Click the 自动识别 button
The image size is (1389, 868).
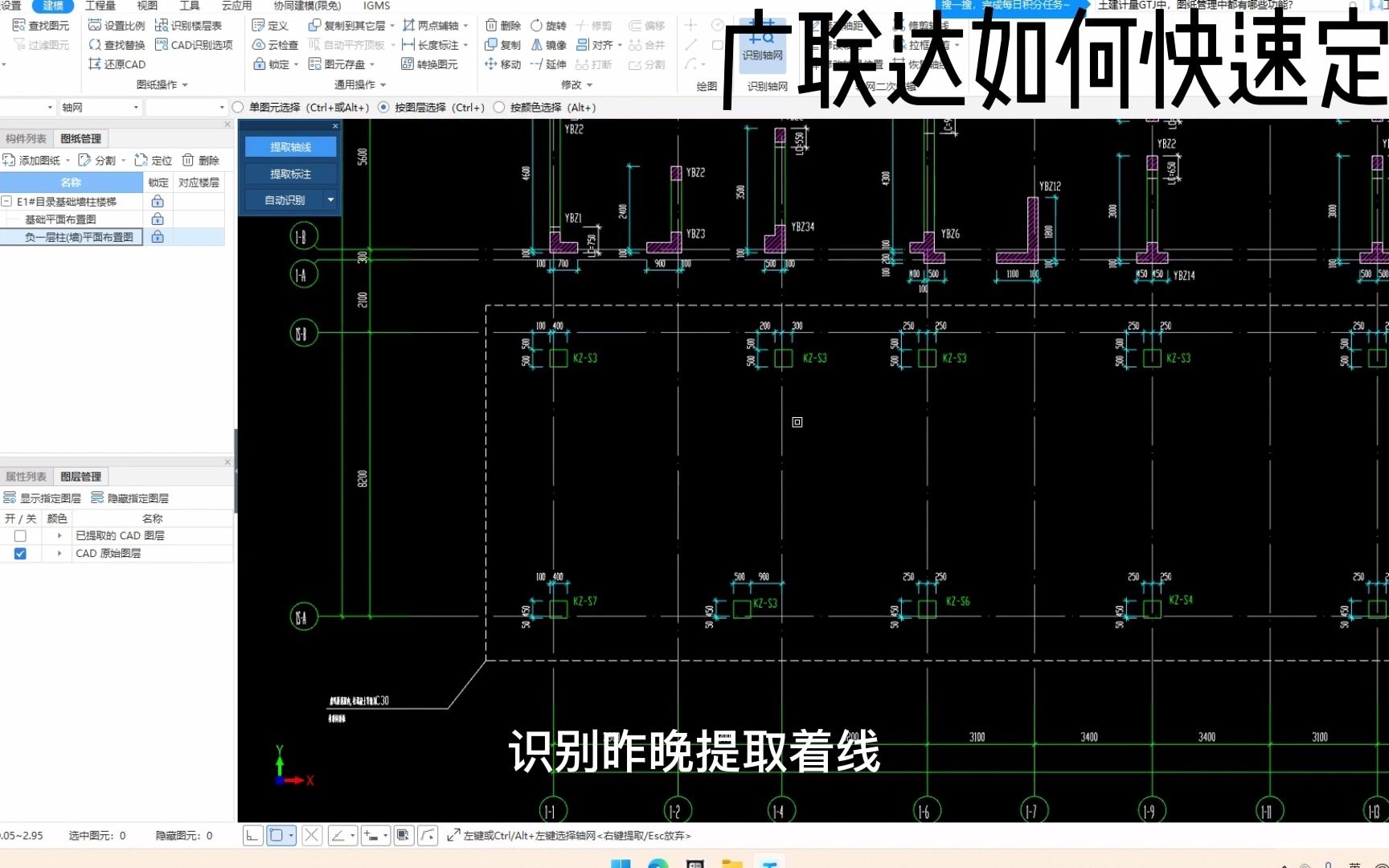pos(285,199)
